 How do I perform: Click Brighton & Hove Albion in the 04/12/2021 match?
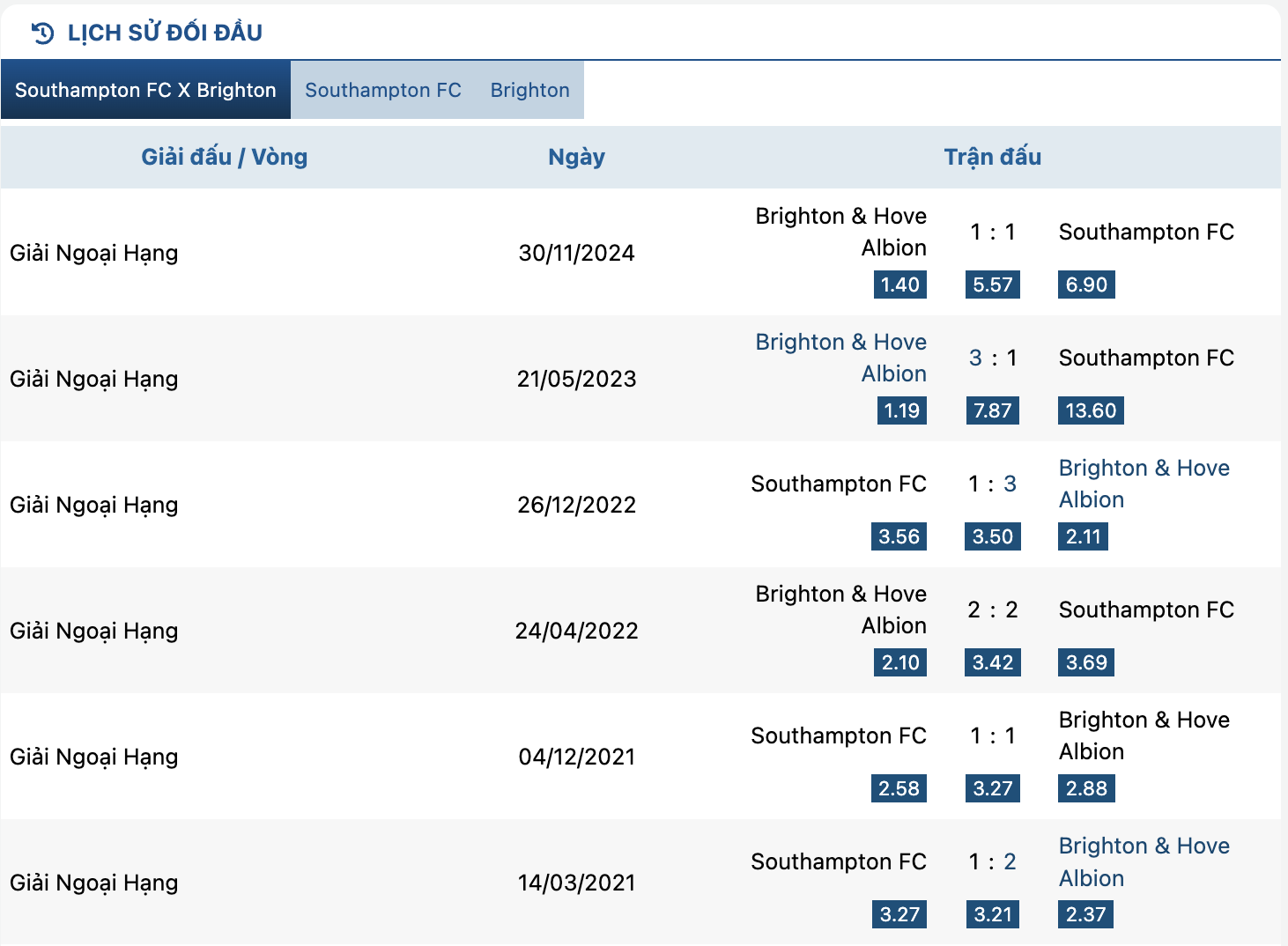(x=1144, y=735)
